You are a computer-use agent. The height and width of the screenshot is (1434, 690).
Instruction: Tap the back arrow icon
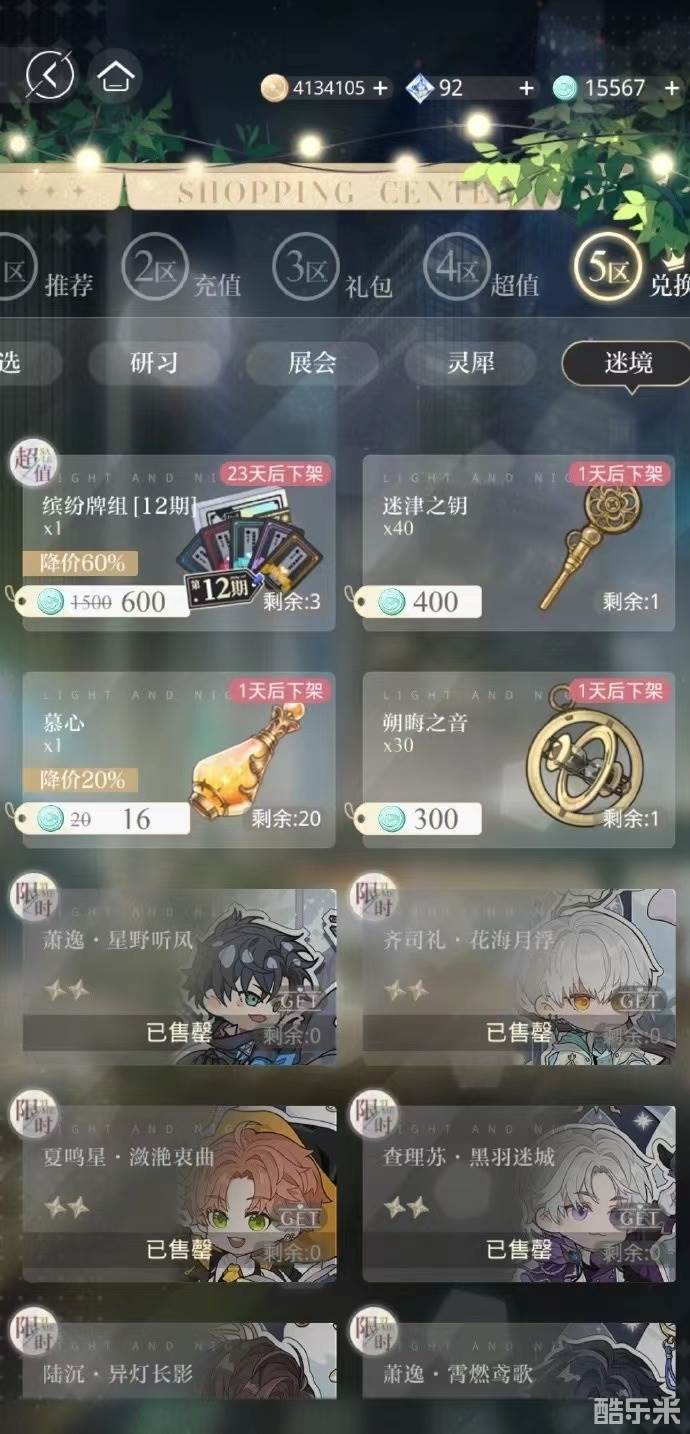[50, 75]
